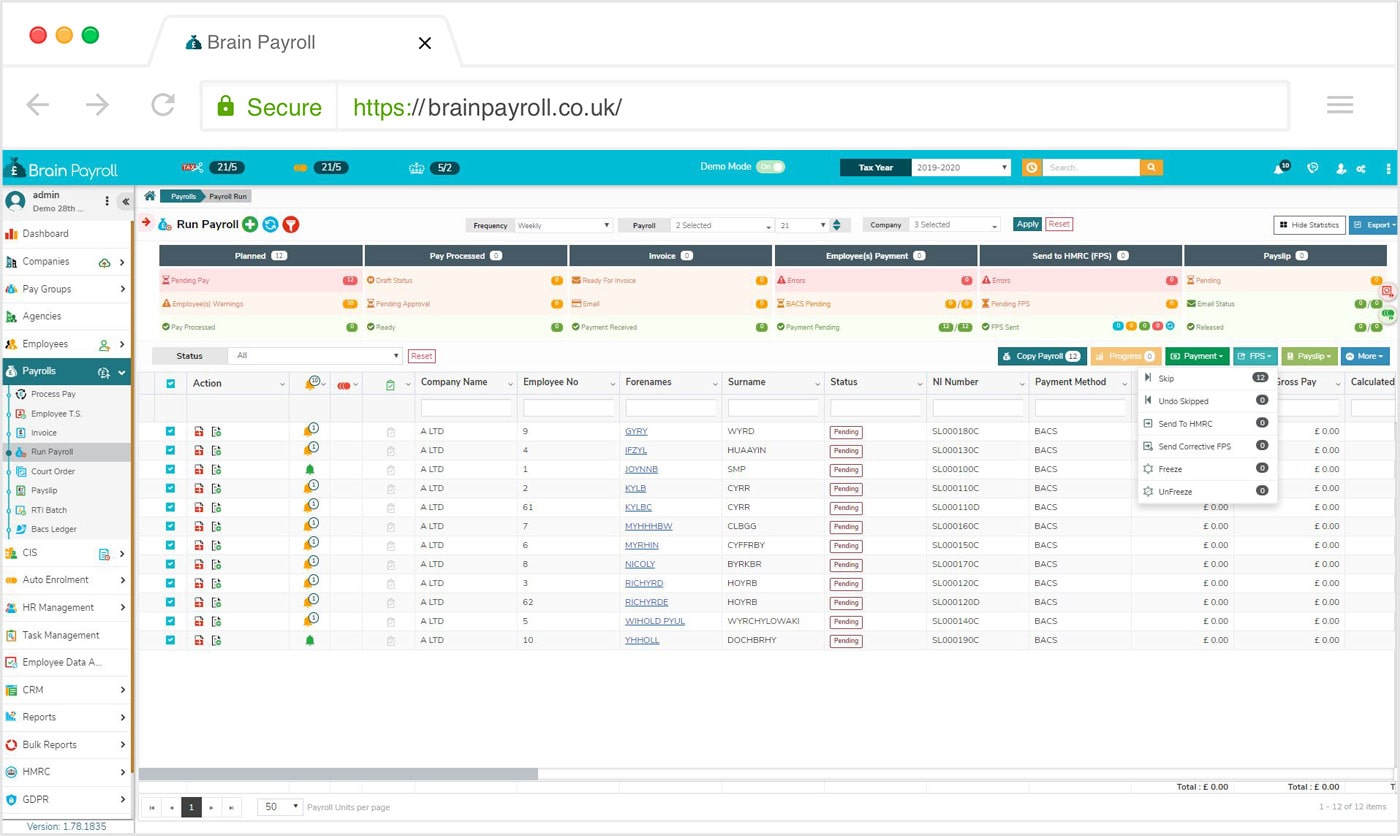This screenshot has width=1400, height=836.
Task: Toggle Demo Mode switch off
Action: (x=770, y=167)
